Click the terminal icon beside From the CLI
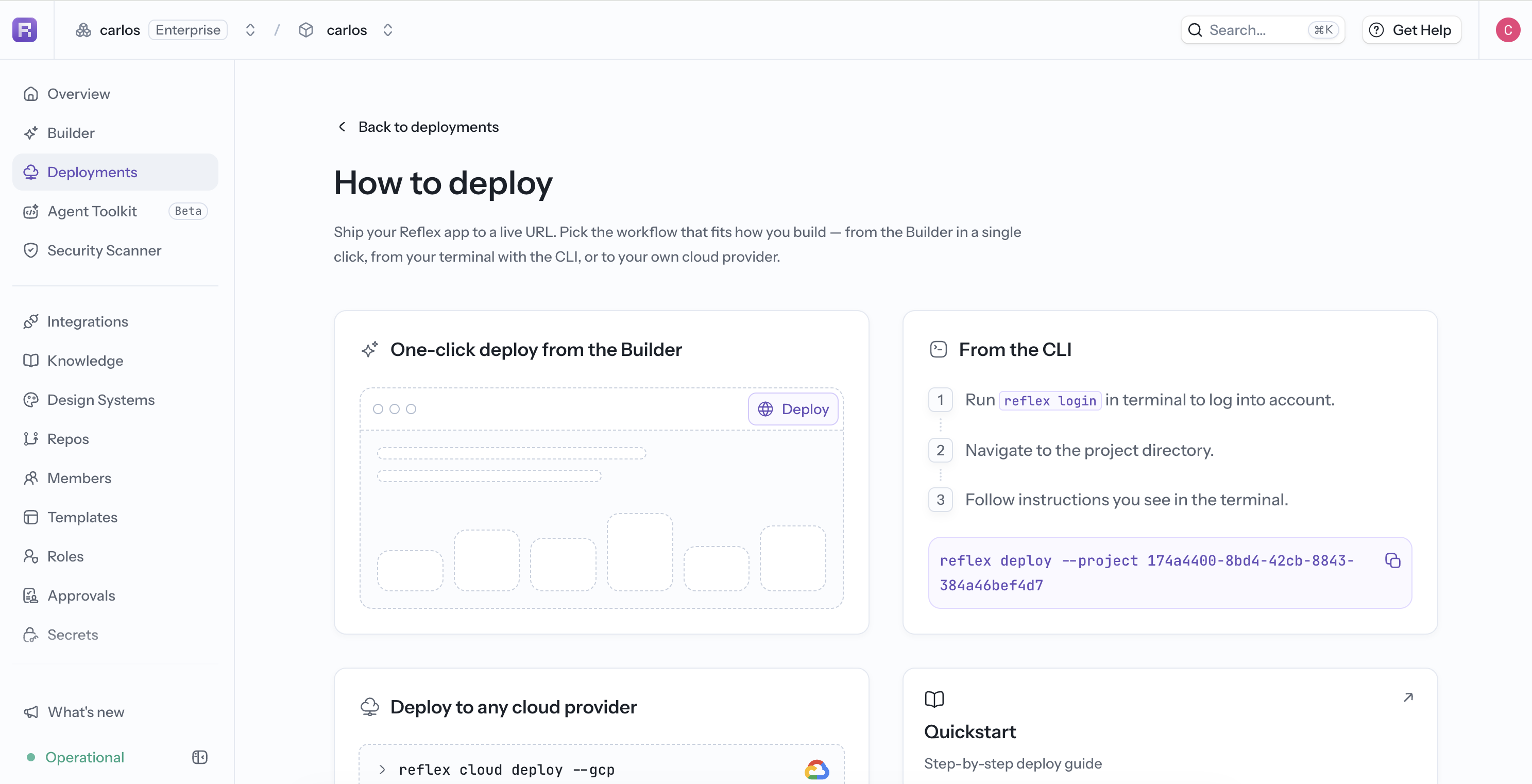This screenshot has height=784, width=1532. click(938, 350)
